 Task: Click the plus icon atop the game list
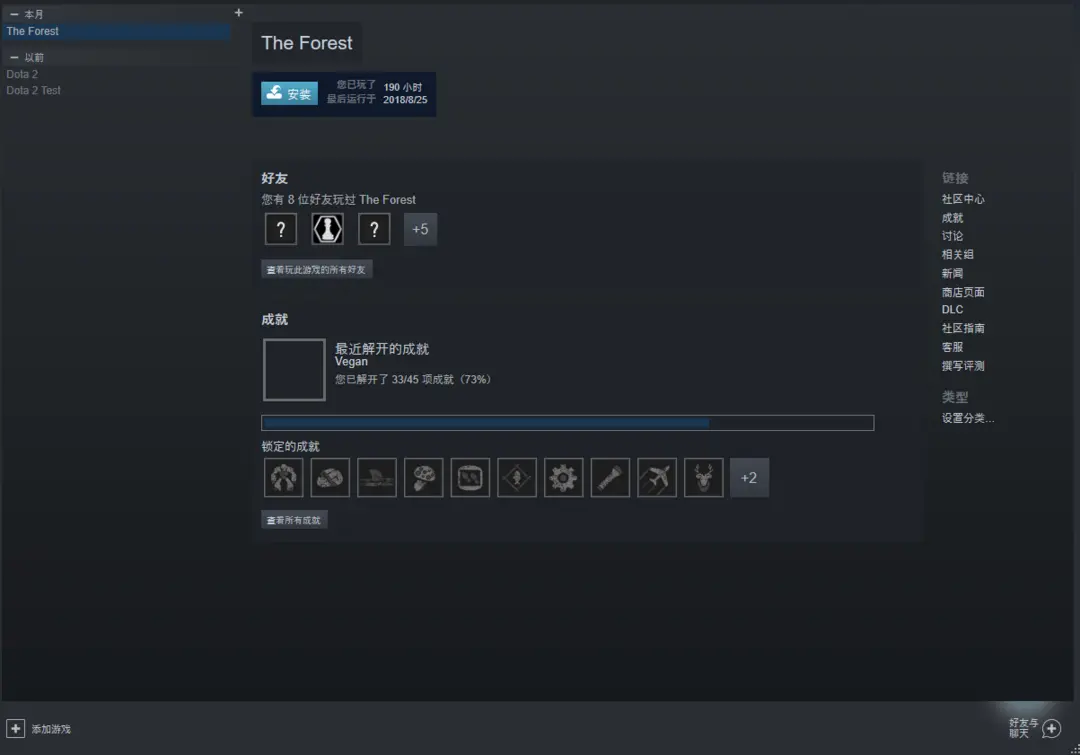click(238, 12)
